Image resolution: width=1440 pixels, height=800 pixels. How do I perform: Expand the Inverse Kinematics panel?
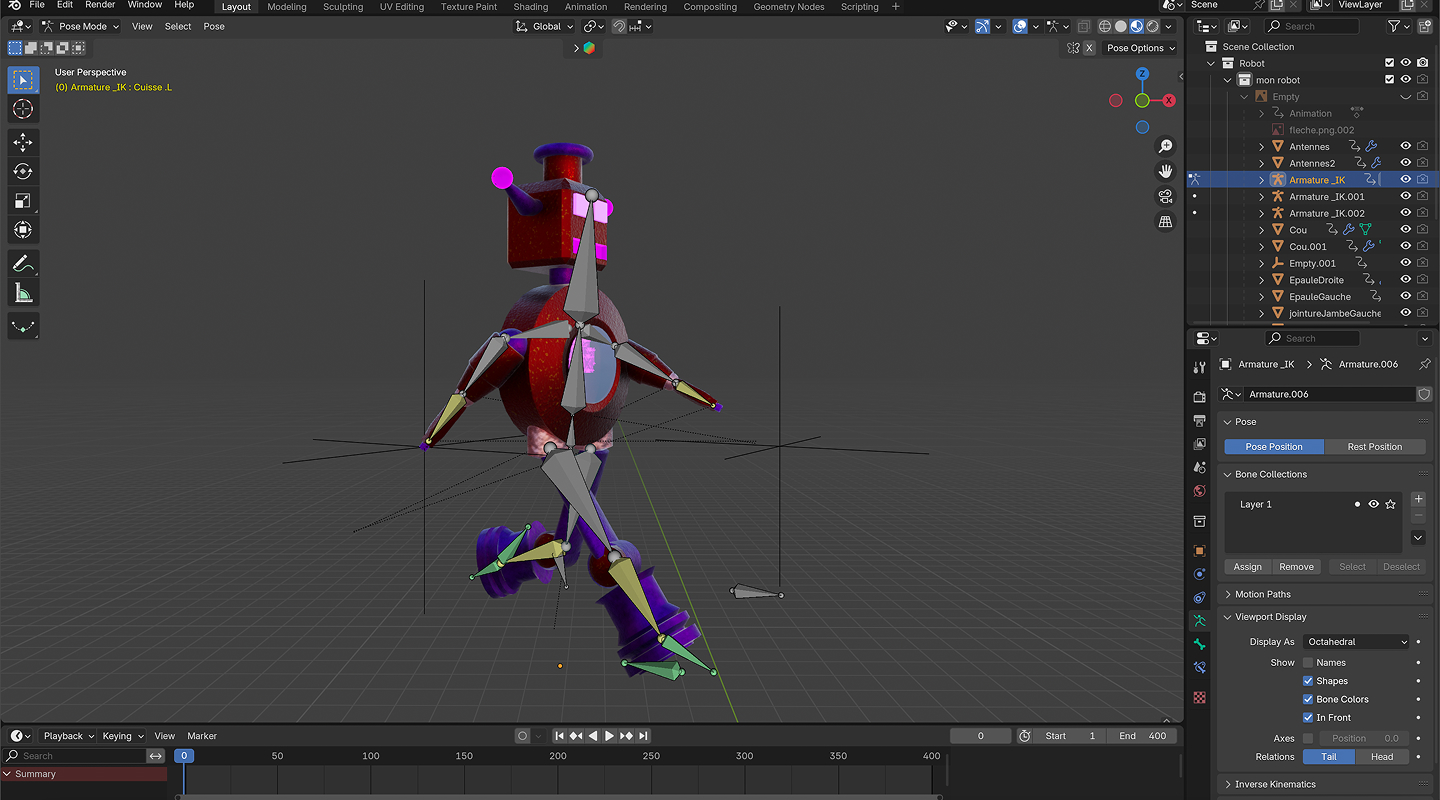pyautogui.click(x=1276, y=784)
